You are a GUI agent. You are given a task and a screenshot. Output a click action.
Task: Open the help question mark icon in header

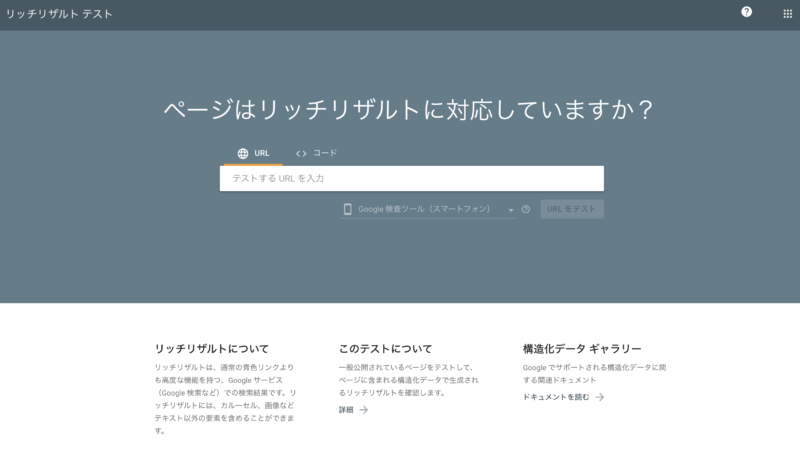pos(746,12)
